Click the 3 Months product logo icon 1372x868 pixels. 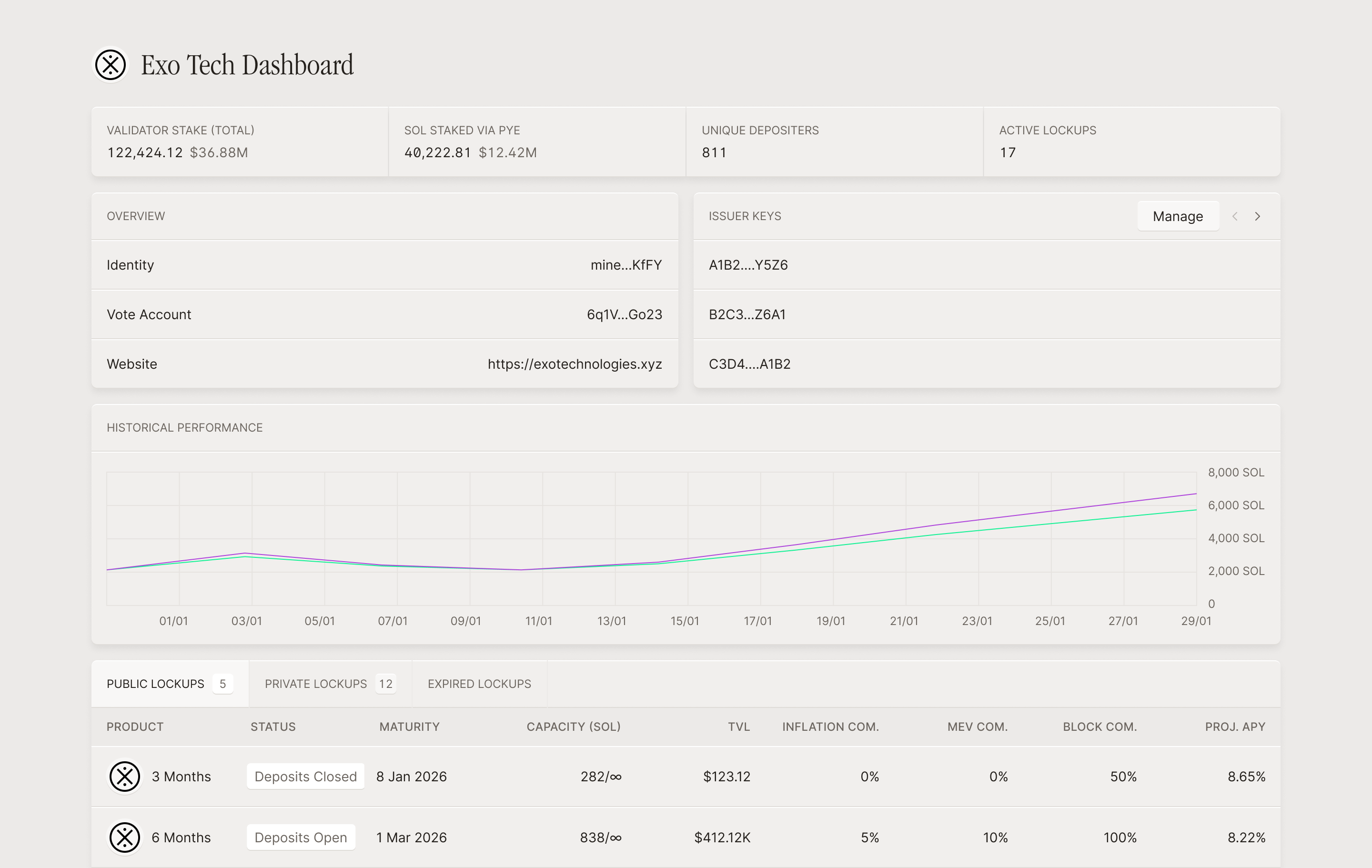point(125,776)
